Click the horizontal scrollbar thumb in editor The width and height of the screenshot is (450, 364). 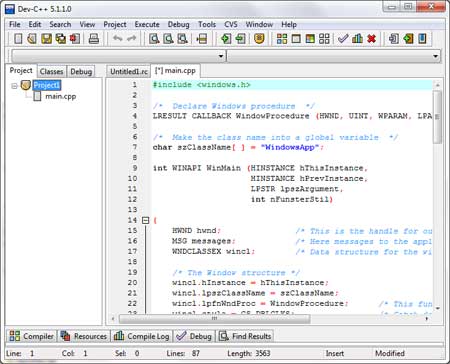pos(215,319)
